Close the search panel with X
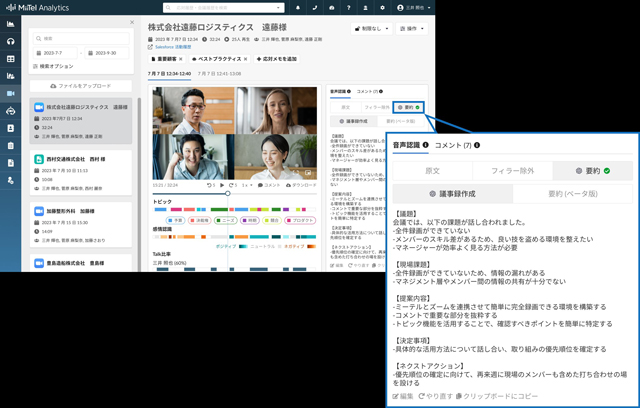 [132, 22]
